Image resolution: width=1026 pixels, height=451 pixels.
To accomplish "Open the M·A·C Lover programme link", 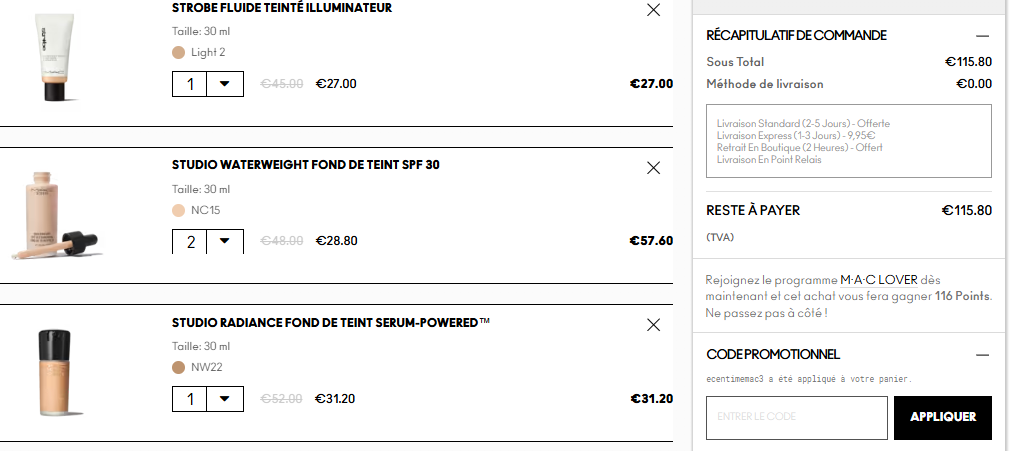I will pyautogui.click(x=864, y=279).
